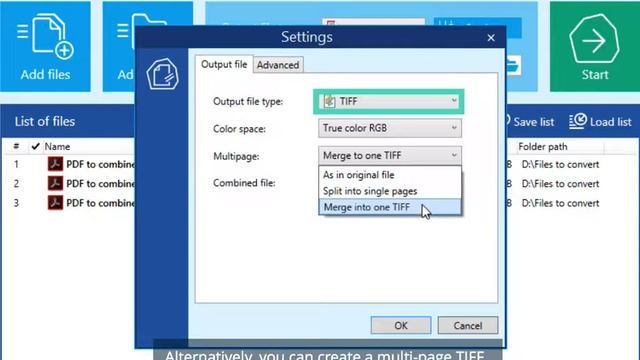Click folder path of second file row
Screen dimensions: 640x360
[560, 184]
